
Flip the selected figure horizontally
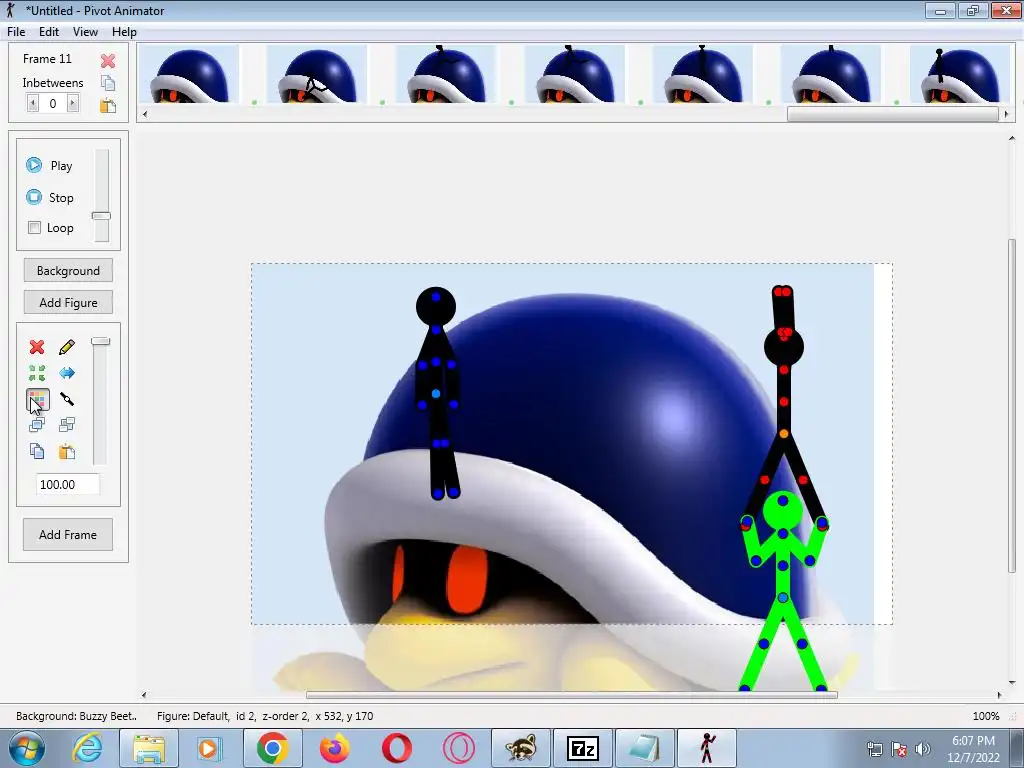coord(67,373)
